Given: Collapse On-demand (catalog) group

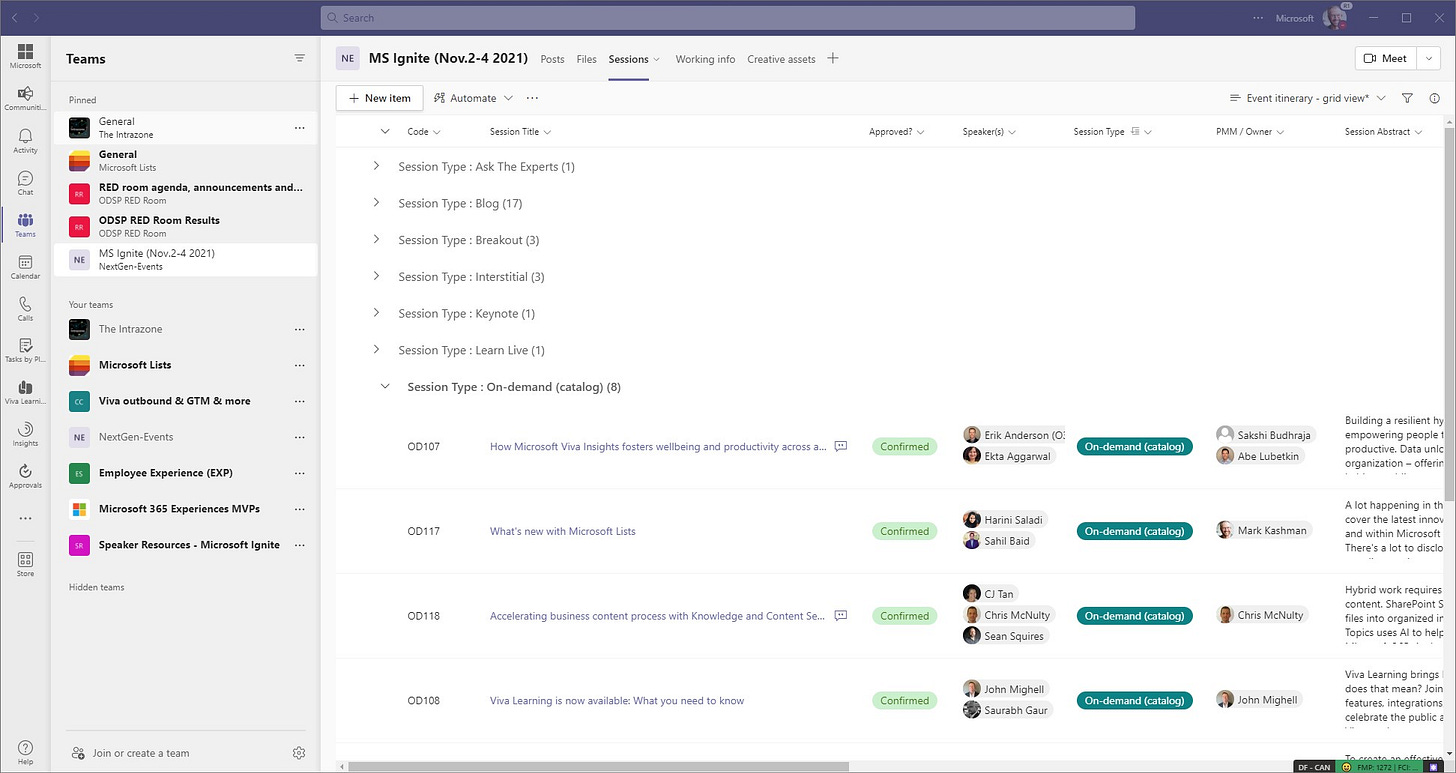Looking at the screenshot, I should pyautogui.click(x=385, y=386).
